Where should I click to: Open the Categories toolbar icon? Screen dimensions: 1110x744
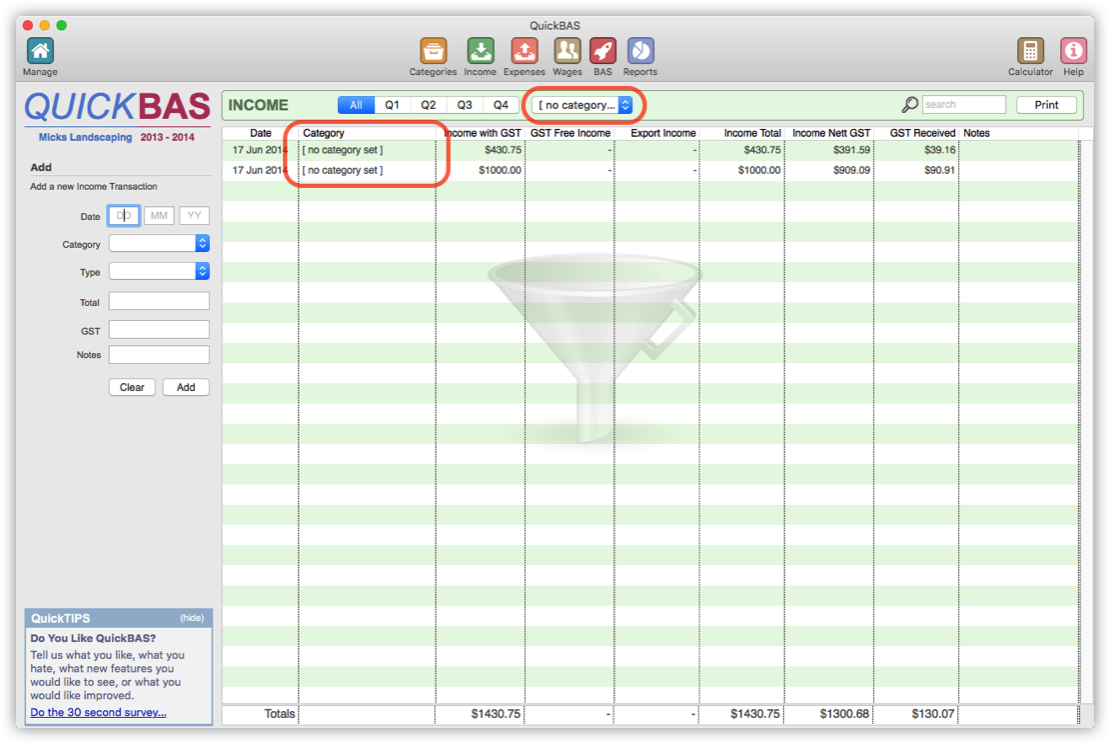[x=433, y=51]
